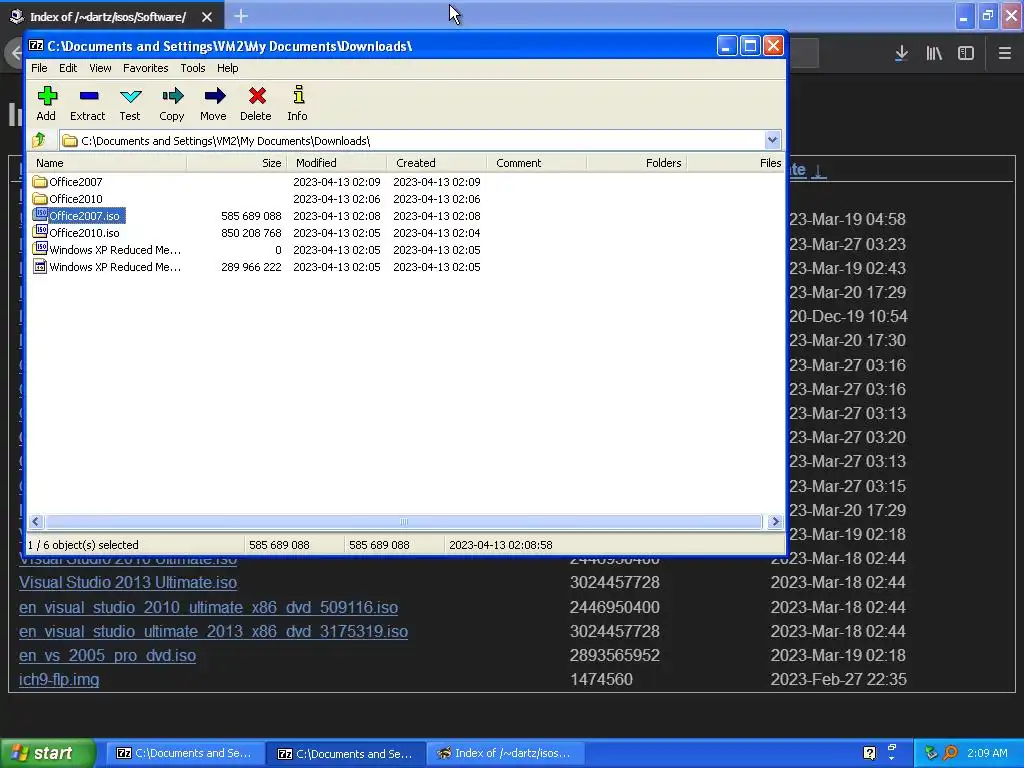1024x768 pixels.
Task: Click the Windows Start button
Action: tap(48, 753)
